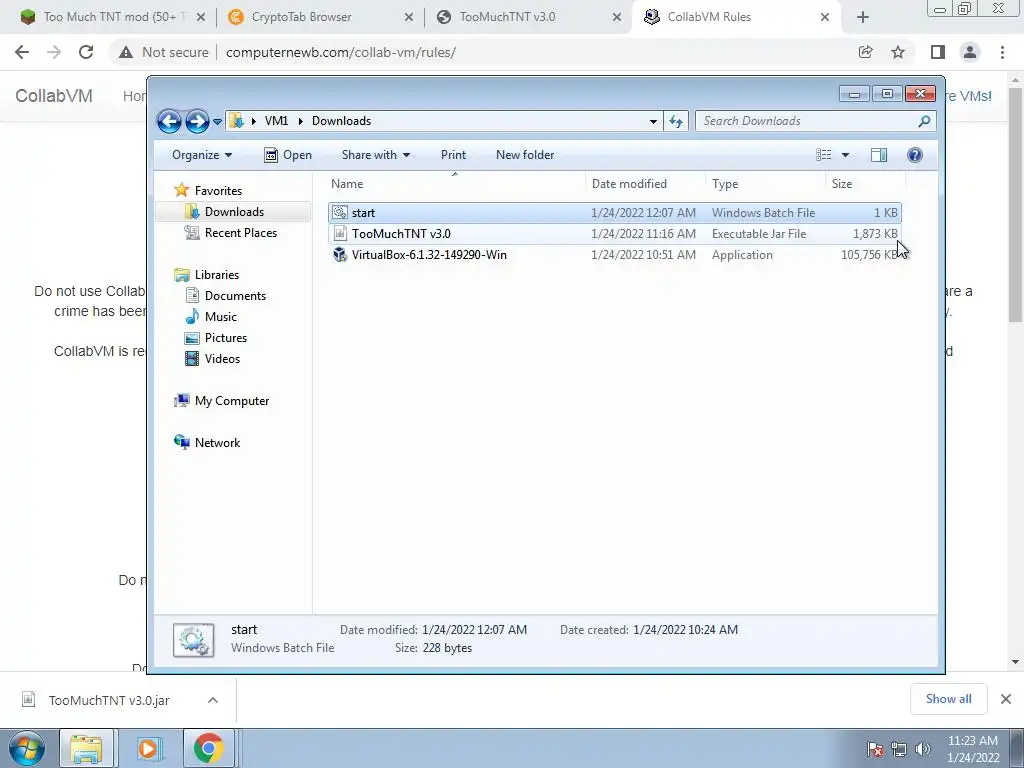The image size is (1024, 768).
Task: Select Downloads in navigation pane
Action: click(x=234, y=212)
